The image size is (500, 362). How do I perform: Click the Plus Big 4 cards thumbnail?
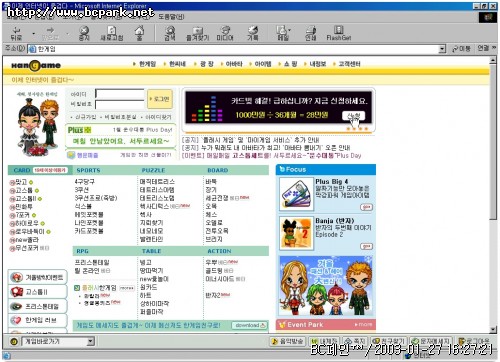coord(296,194)
